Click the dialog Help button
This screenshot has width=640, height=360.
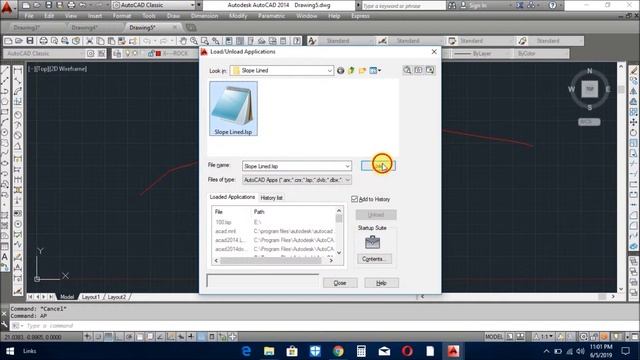point(381,283)
